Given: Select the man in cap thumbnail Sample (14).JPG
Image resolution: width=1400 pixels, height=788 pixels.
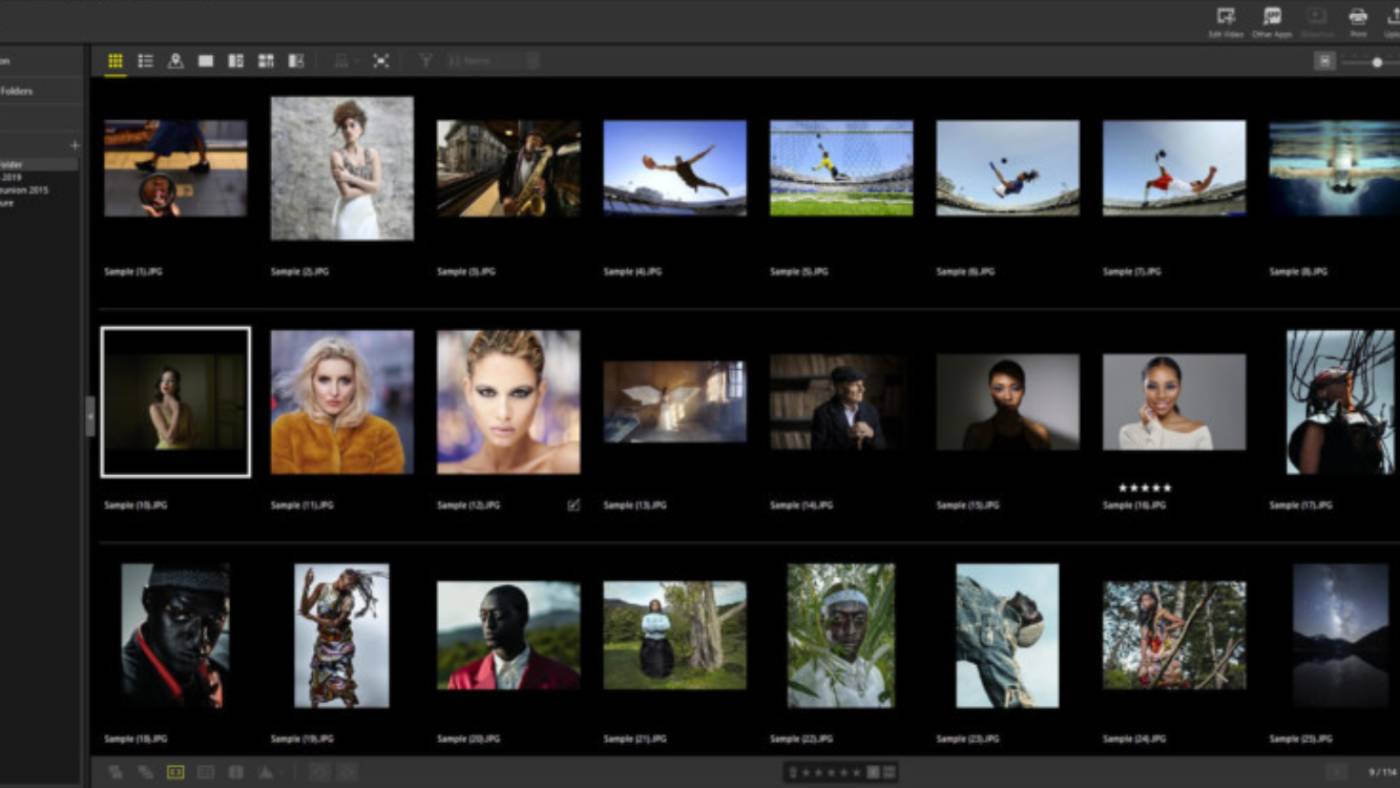Looking at the screenshot, I should (x=841, y=402).
